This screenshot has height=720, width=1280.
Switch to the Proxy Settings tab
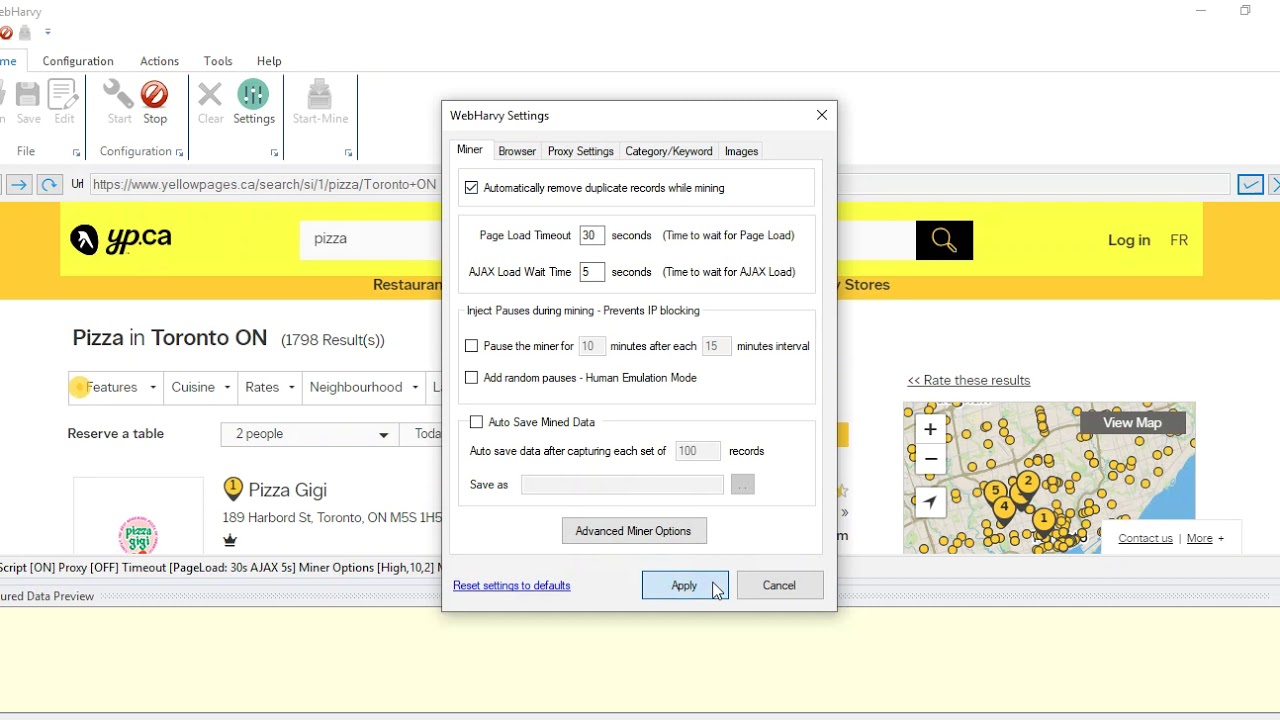click(580, 151)
